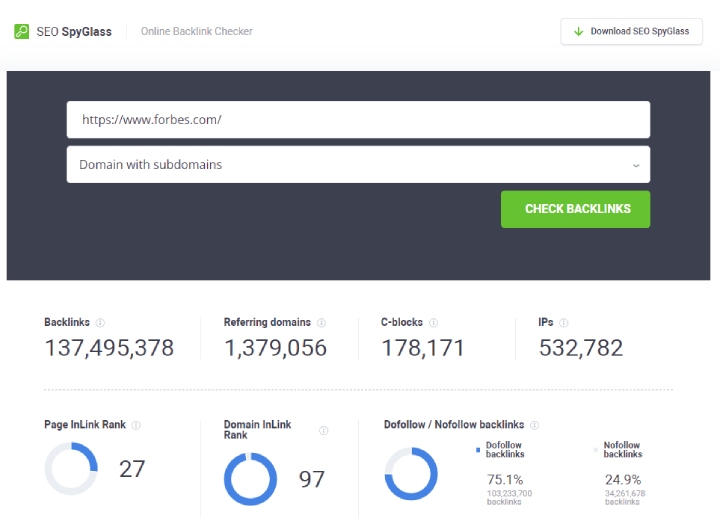The image size is (720, 521).
Task: Focus the URL input containing forbes.com
Action: (358, 119)
